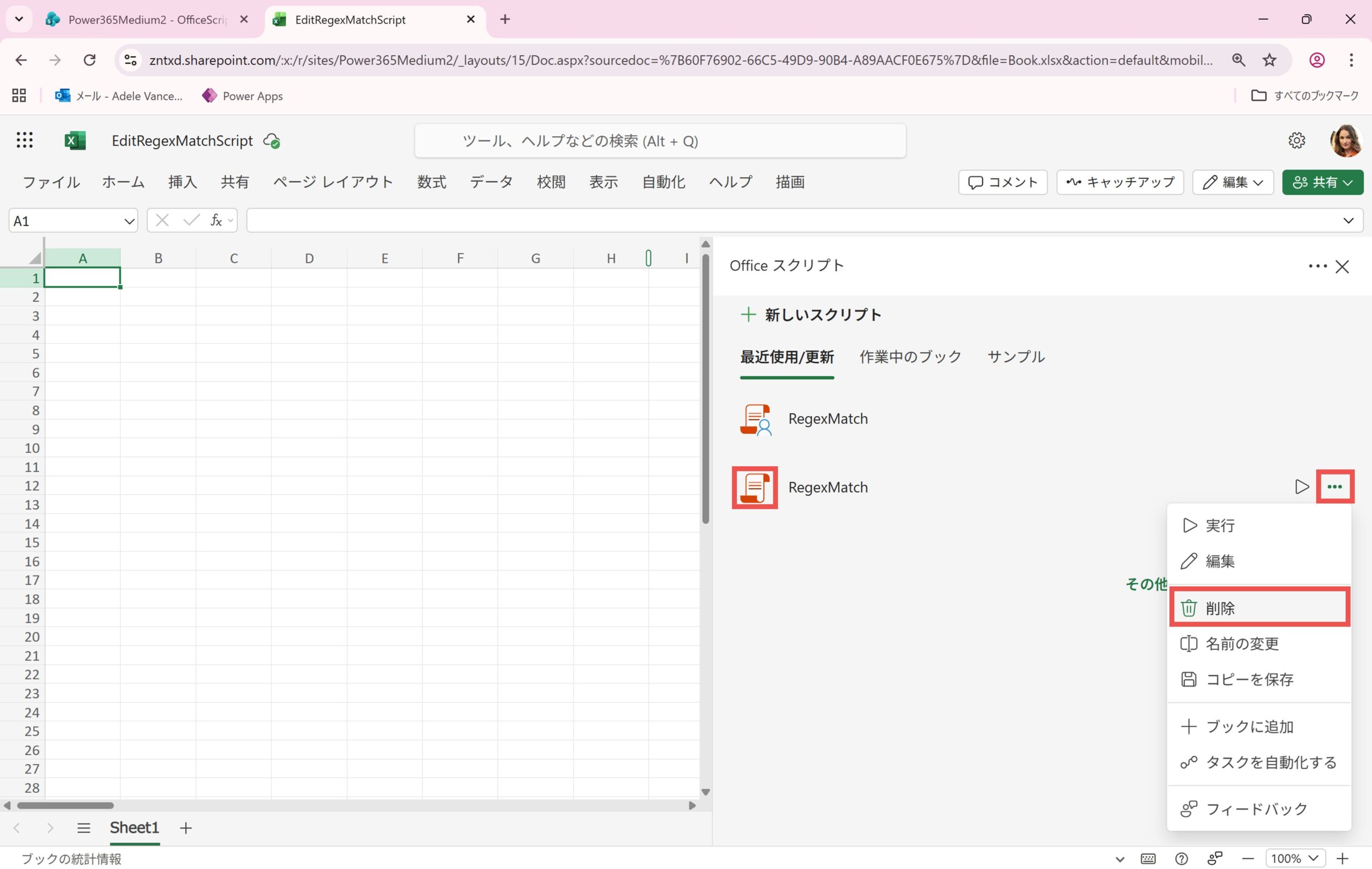Click the run triangle beside second RegexMatch
Screen dimensions: 1372x869
1301,487
